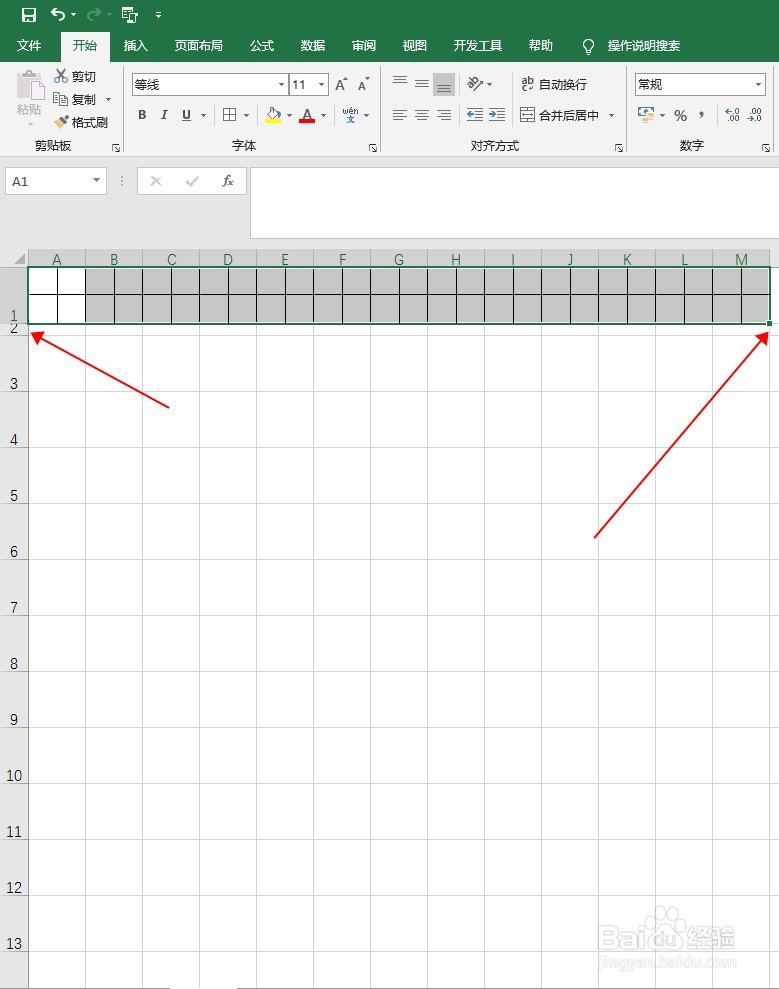This screenshot has height=989, width=779.
Task: Click the Borders icon
Action: coord(230,115)
